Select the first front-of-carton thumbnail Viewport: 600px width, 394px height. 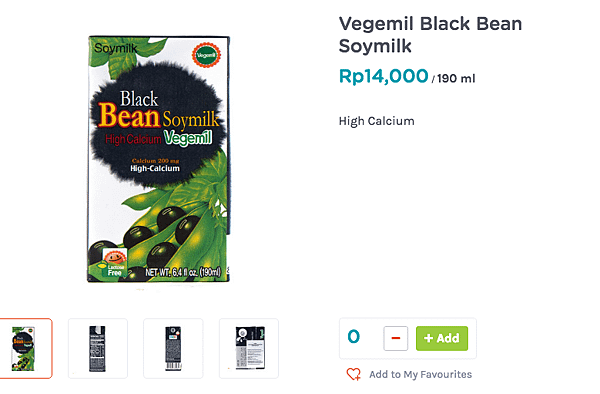pos(25,348)
